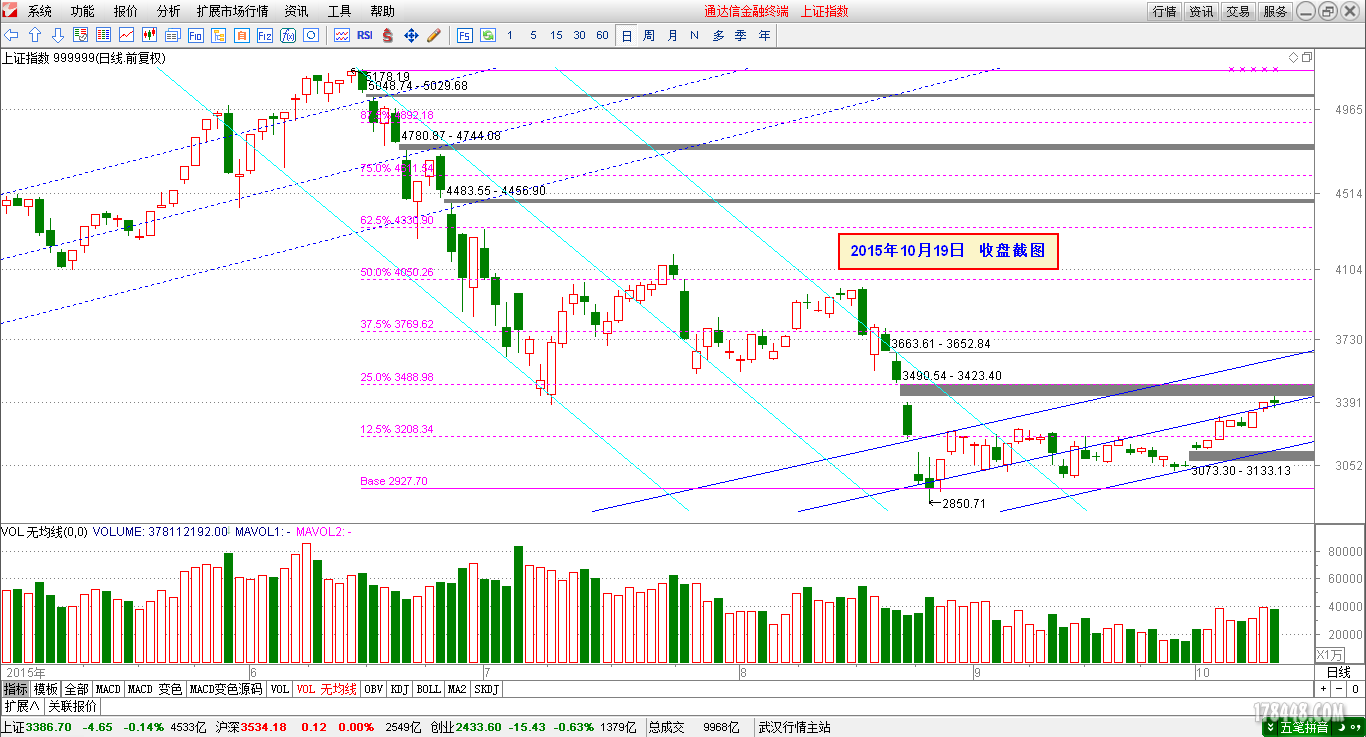
Task: Click the F5 chart switch icon
Action: 465,35
